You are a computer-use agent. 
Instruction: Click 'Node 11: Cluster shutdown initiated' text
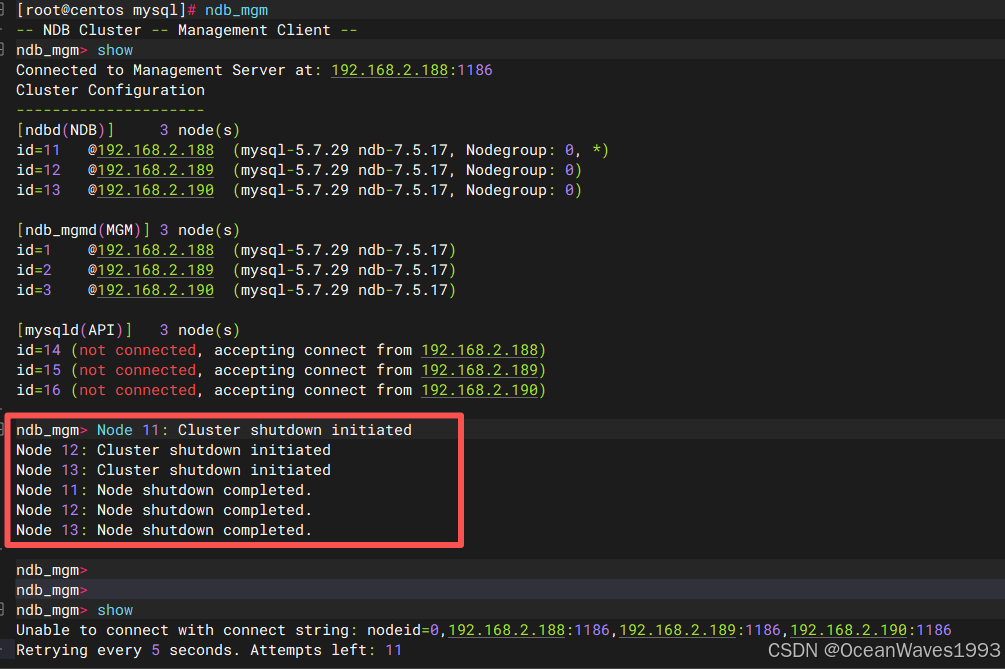(x=254, y=430)
